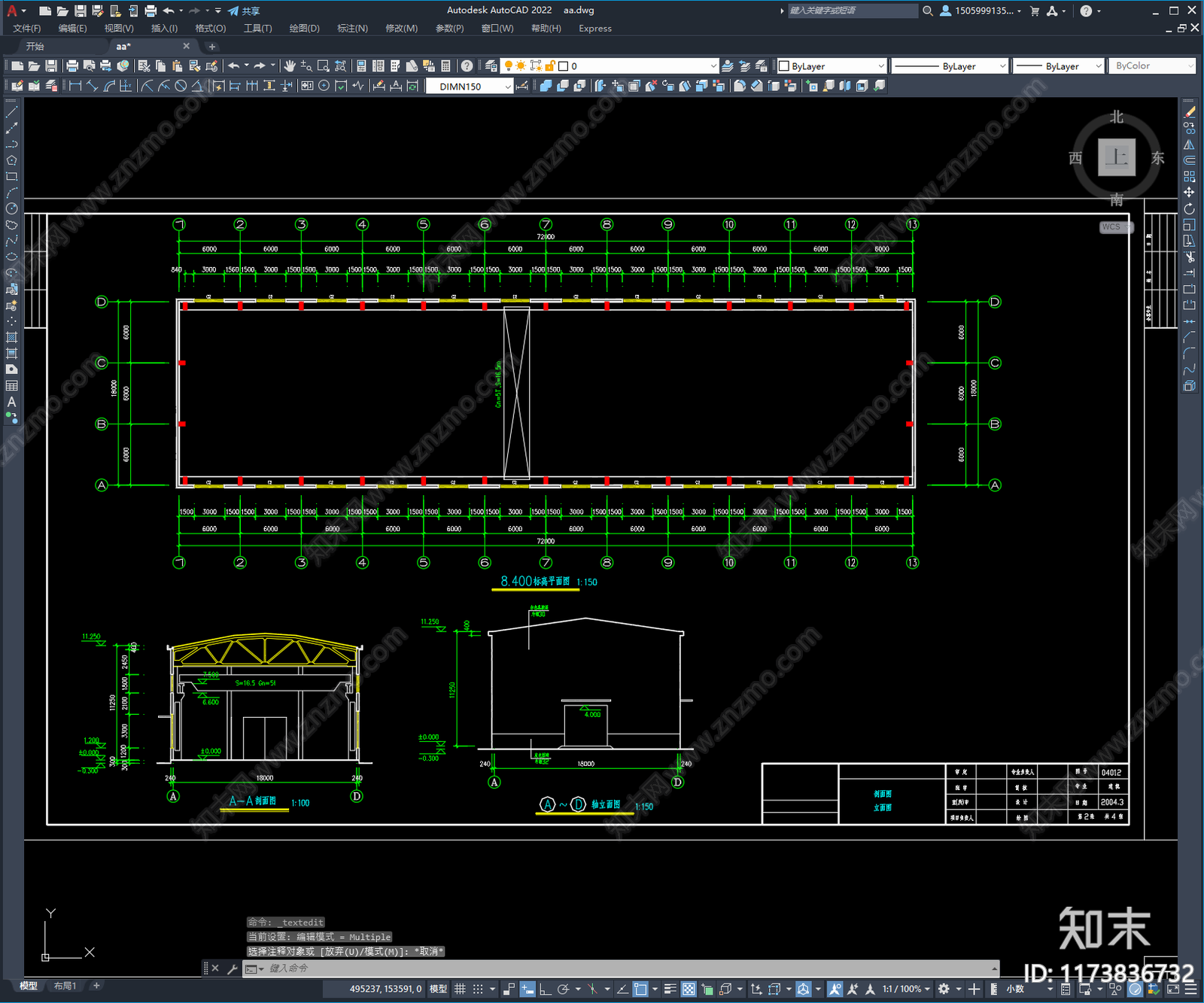
Task: Select the Rotate tool in right toolbar
Action: 1189,208
